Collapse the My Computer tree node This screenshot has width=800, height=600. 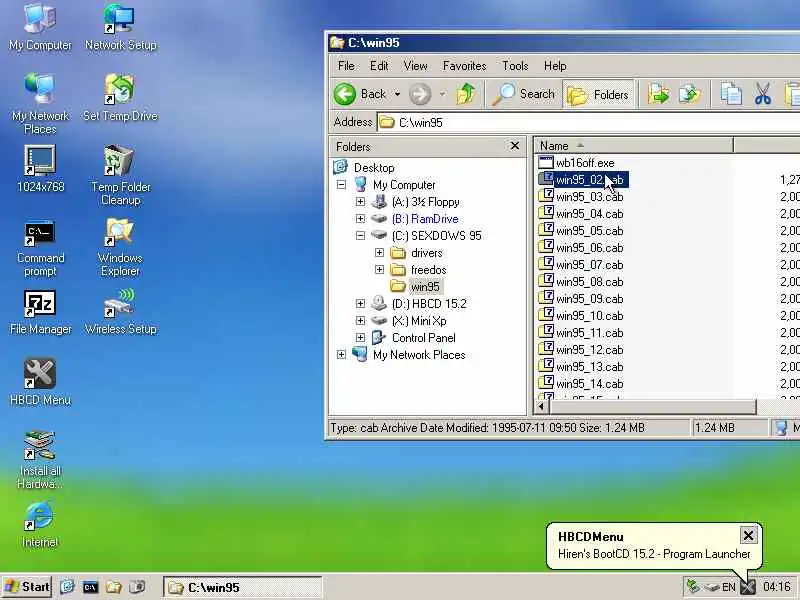[x=341, y=185]
